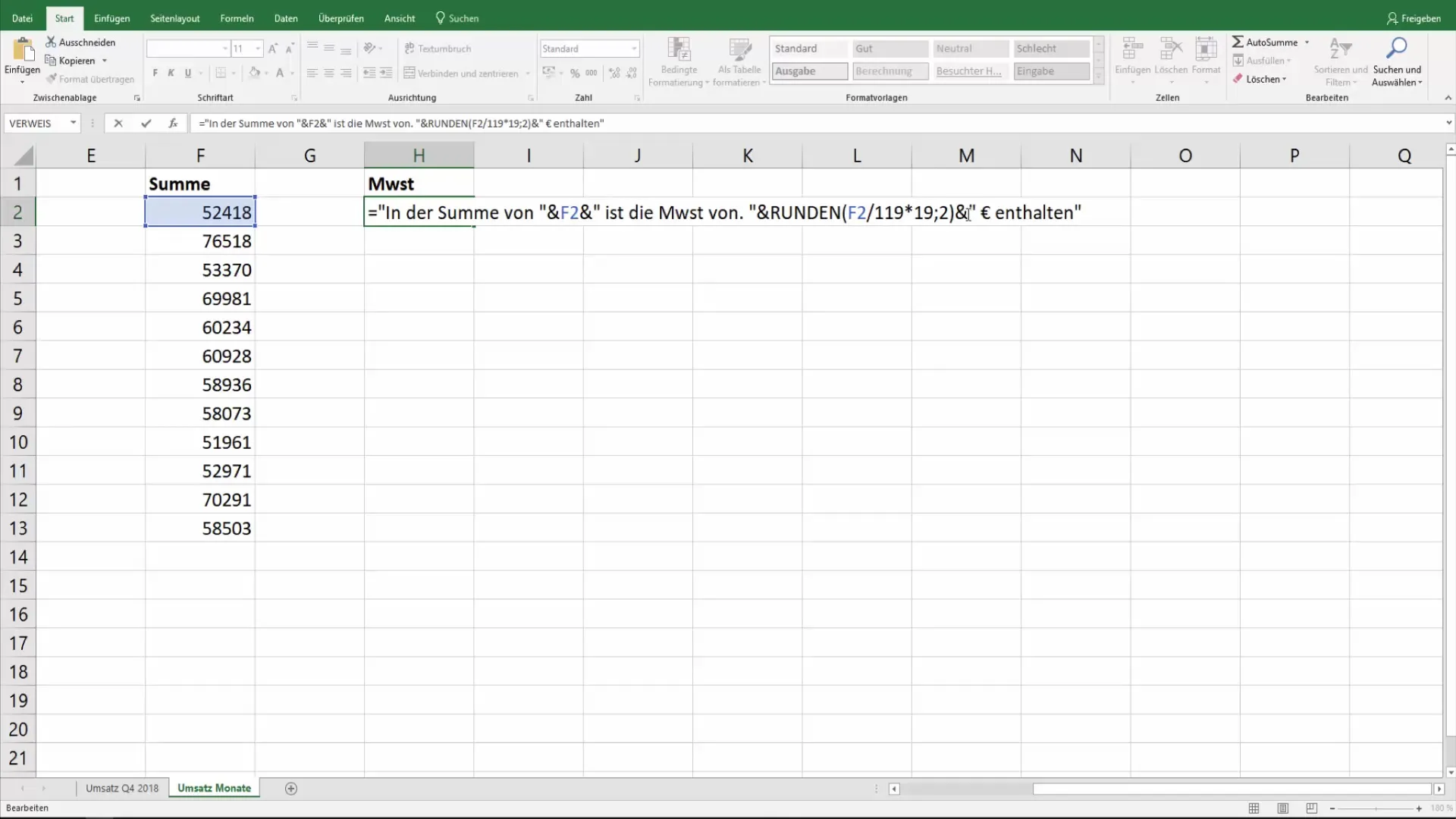Viewport: 1456px width, 819px height.
Task: Click the Ausfüllen button
Action: tap(1262, 61)
